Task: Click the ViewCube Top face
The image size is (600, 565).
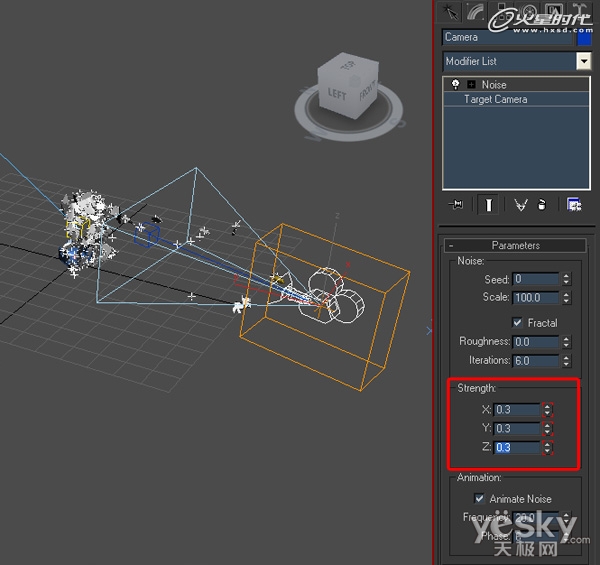Action: (x=349, y=65)
